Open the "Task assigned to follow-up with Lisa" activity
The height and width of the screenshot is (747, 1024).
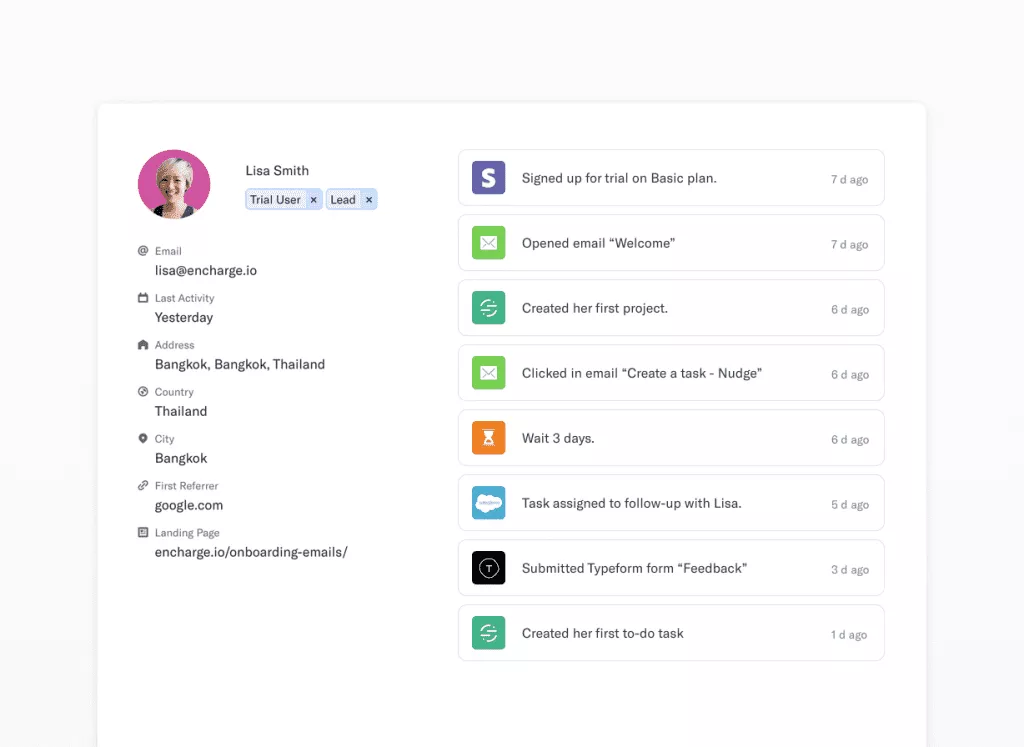[631, 503]
